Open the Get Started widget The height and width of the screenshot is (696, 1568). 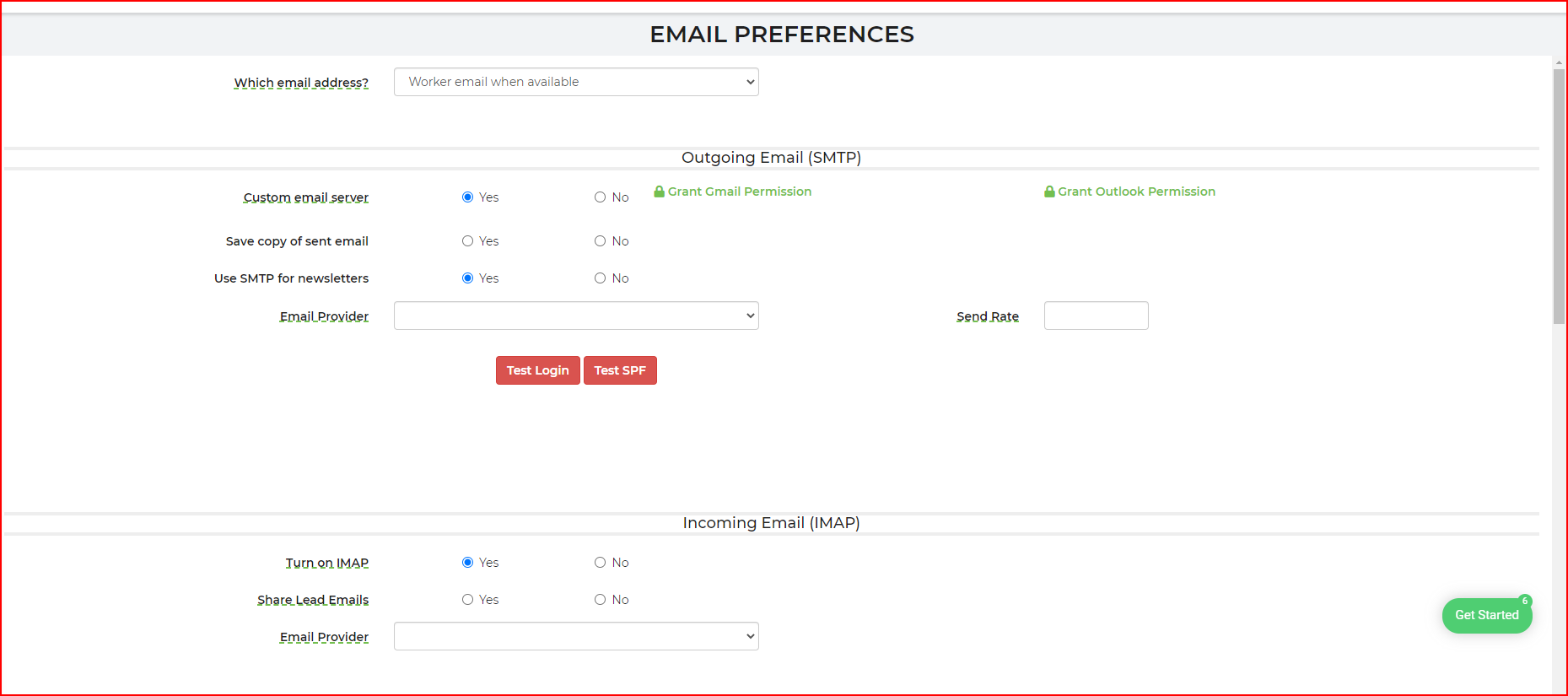[x=1485, y=616]
